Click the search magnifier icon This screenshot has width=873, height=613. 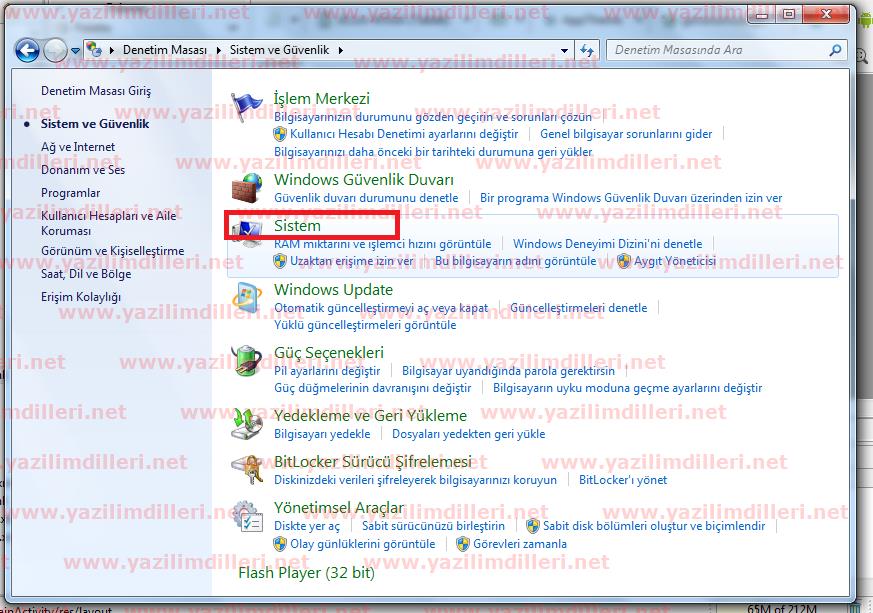coord(835,51)
